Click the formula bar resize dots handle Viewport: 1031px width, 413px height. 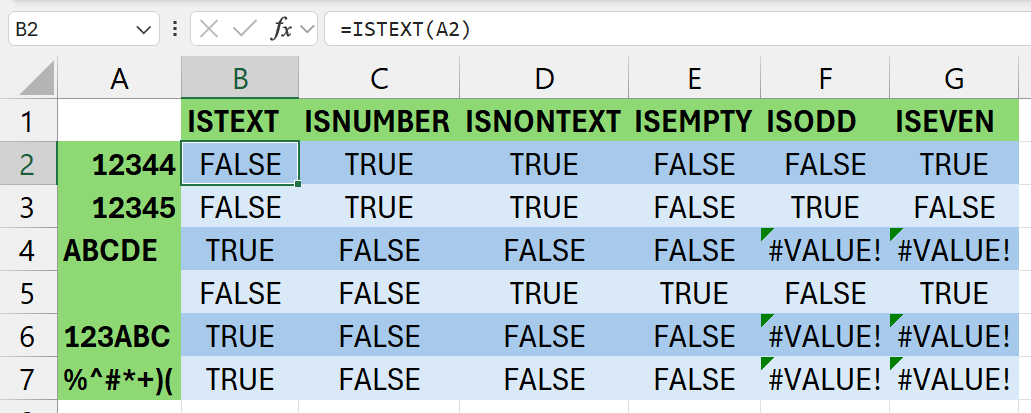tap(174, 29)
